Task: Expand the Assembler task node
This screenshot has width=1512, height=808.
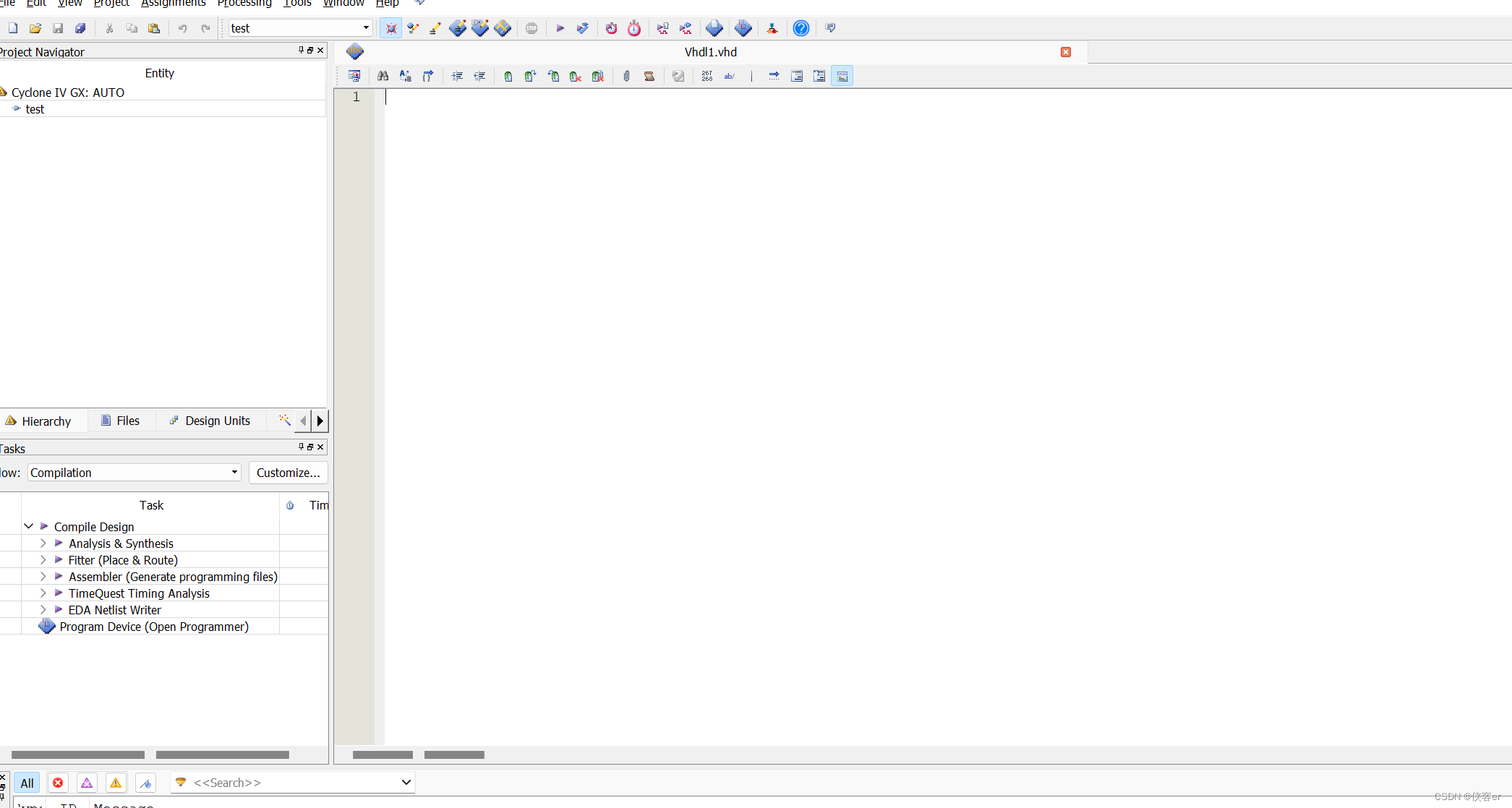Action: [x=43, y=576]
